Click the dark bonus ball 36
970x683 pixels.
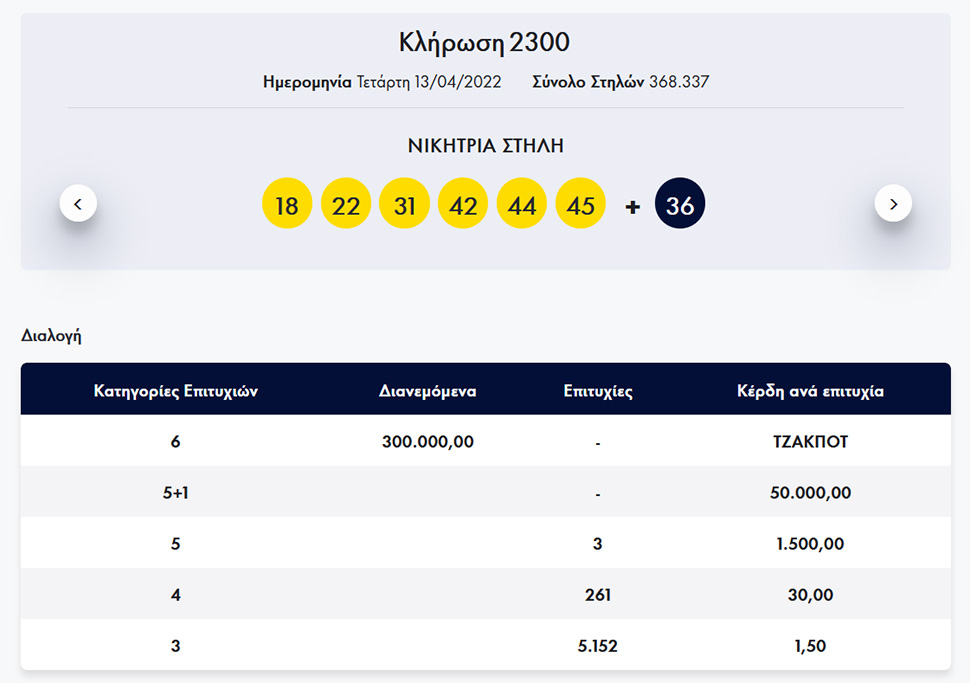coord(680,204)
